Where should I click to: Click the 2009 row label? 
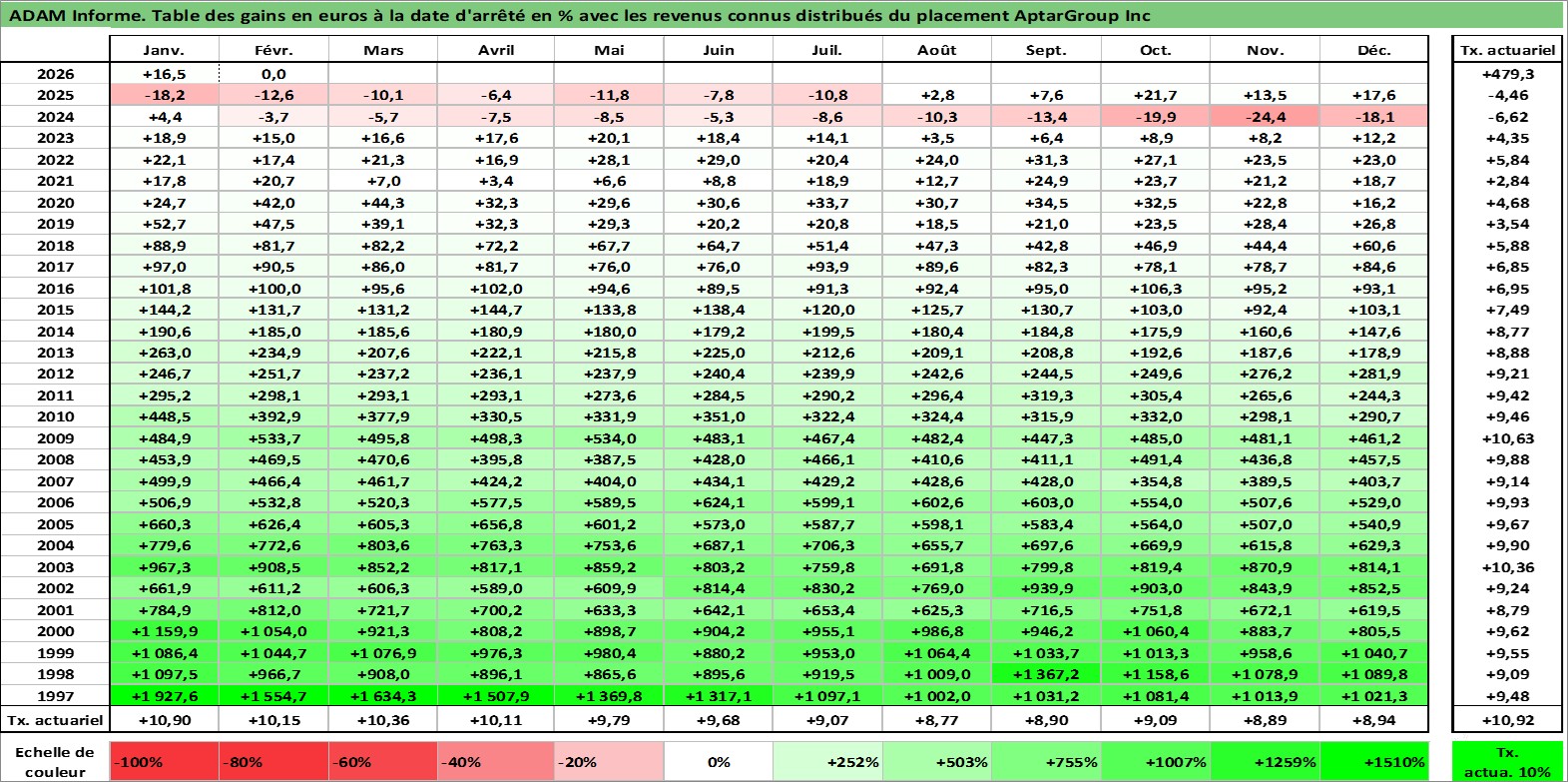coord(56,438)
